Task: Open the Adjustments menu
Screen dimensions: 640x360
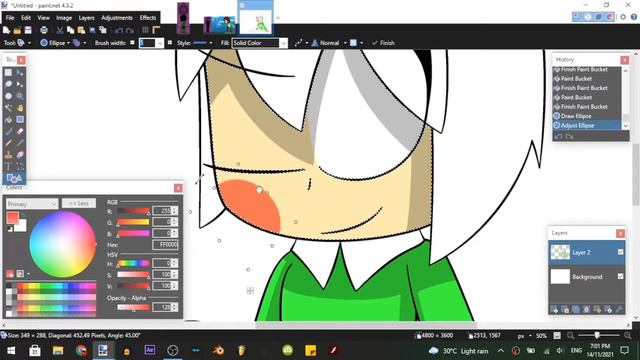Action: (x=117, y=18)
